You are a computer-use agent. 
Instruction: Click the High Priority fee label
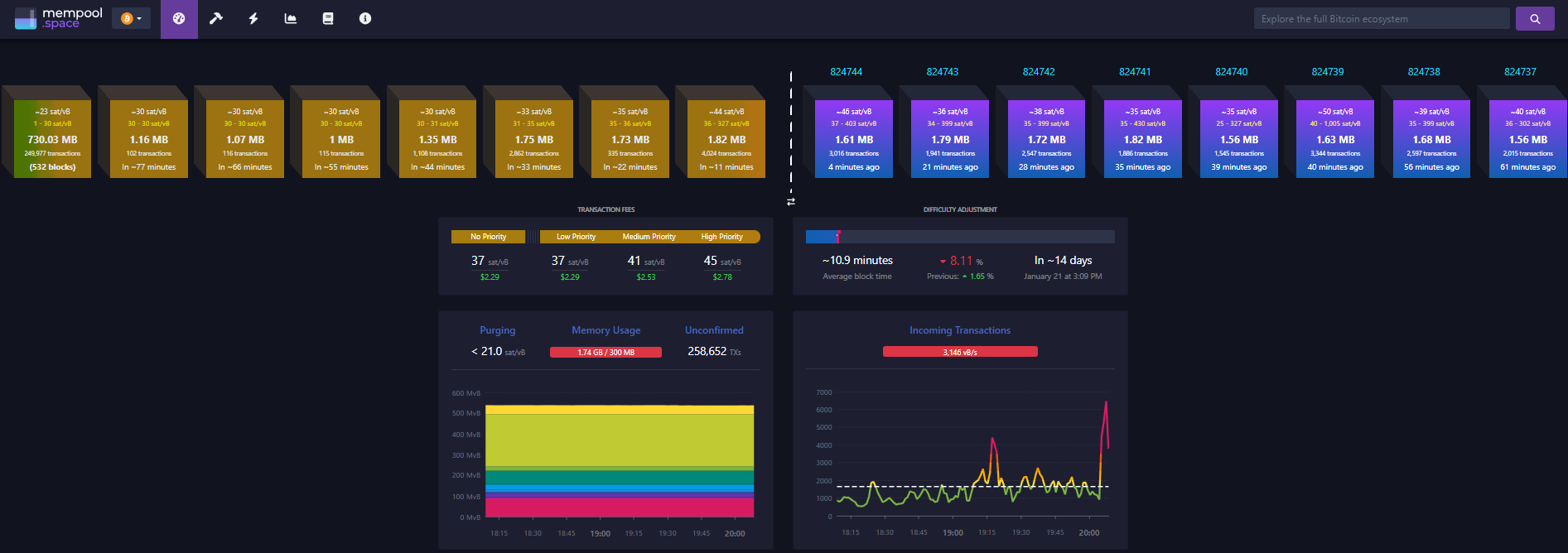pos(721,237)
